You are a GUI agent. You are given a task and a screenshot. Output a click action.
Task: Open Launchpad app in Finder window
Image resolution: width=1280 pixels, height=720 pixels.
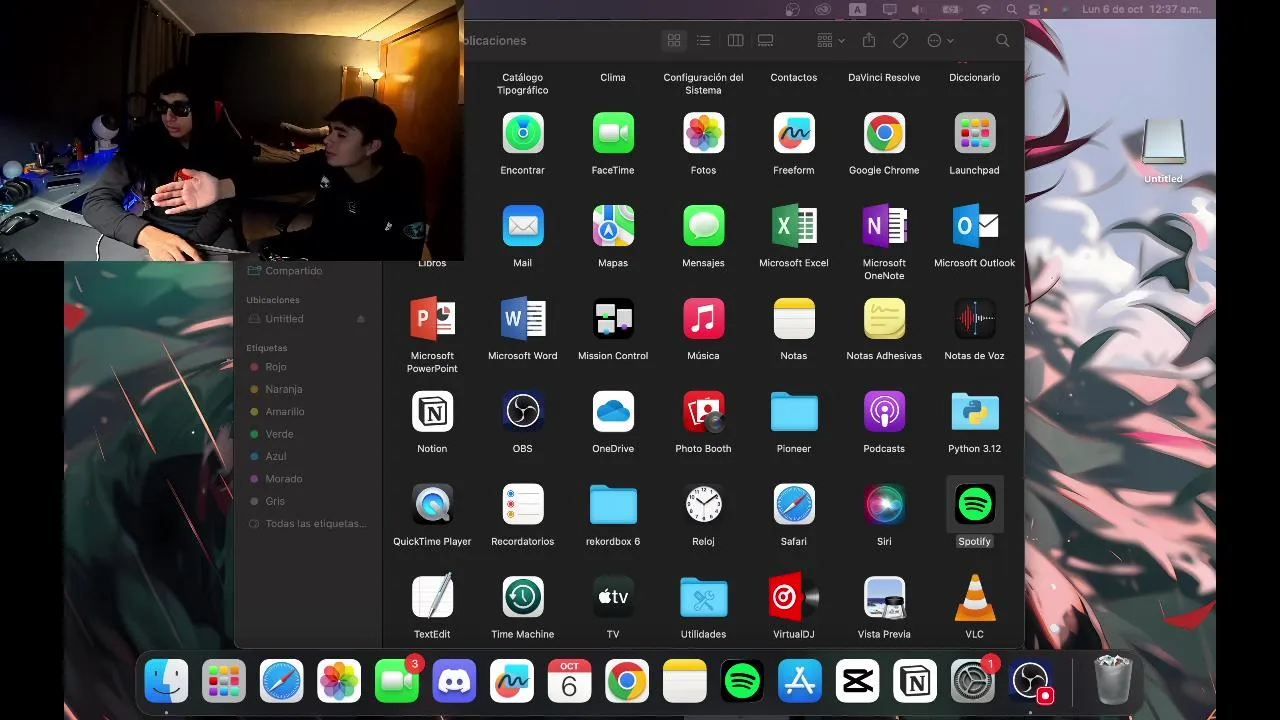tap(975, 133)
